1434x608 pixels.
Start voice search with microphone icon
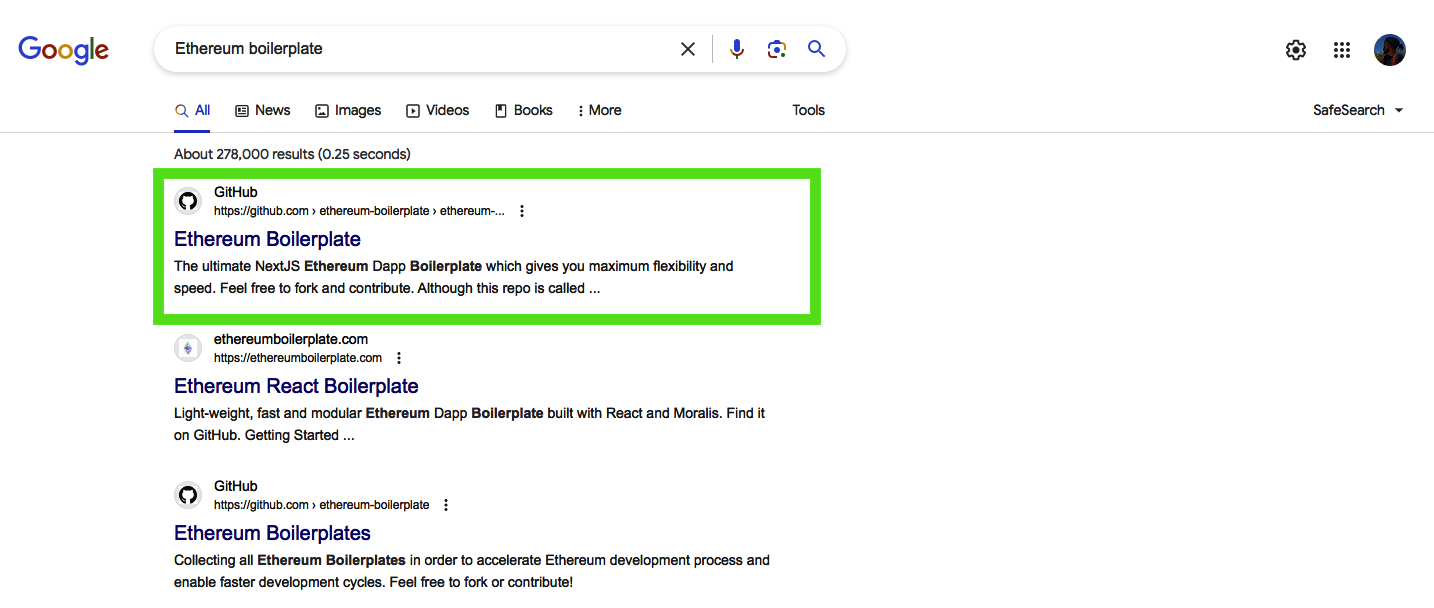click(x=737, y=49)
